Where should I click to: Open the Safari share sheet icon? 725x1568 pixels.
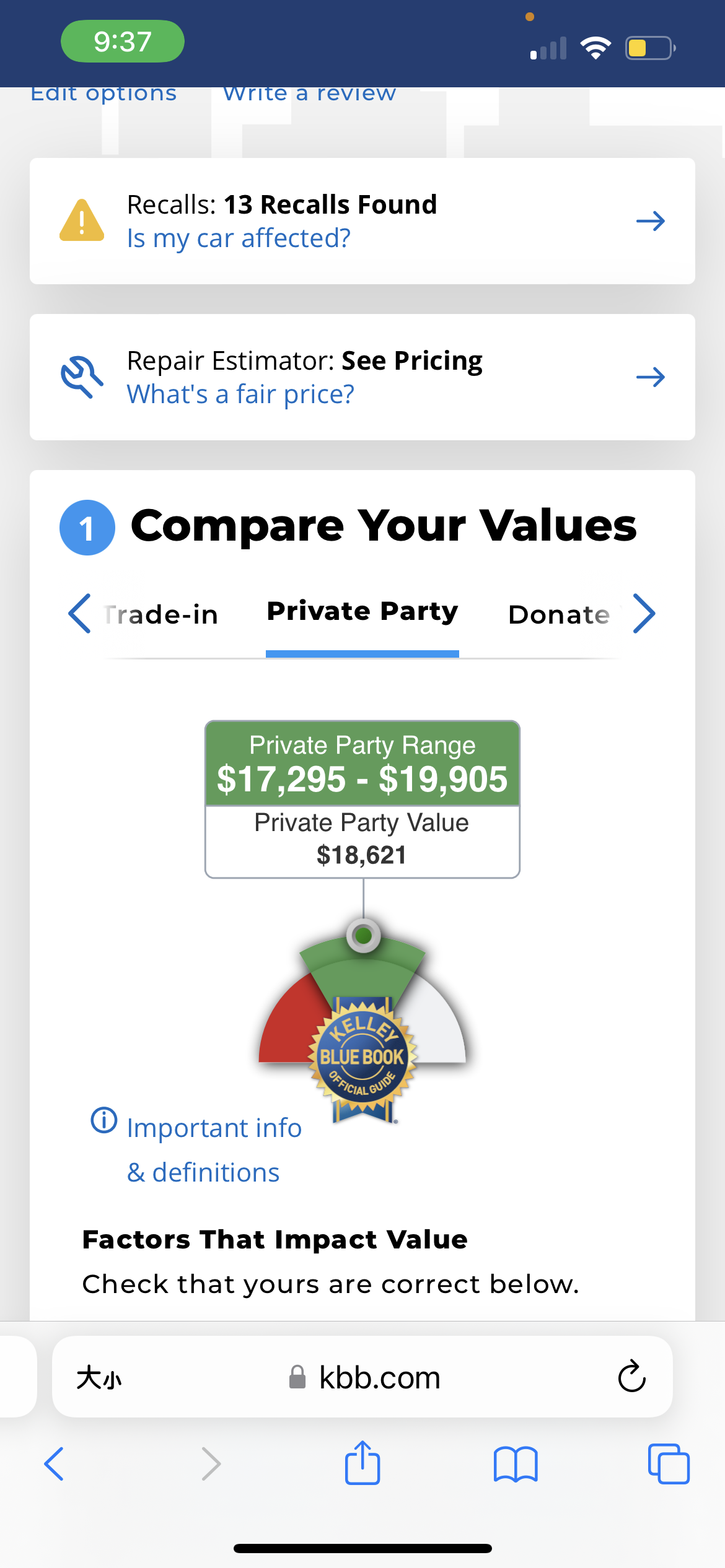coord(362,1463)
